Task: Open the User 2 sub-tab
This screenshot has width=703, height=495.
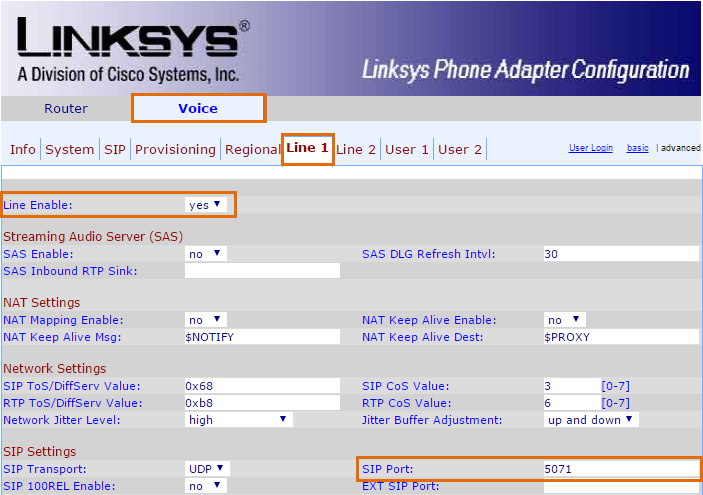Action: (x=460, y=149)
